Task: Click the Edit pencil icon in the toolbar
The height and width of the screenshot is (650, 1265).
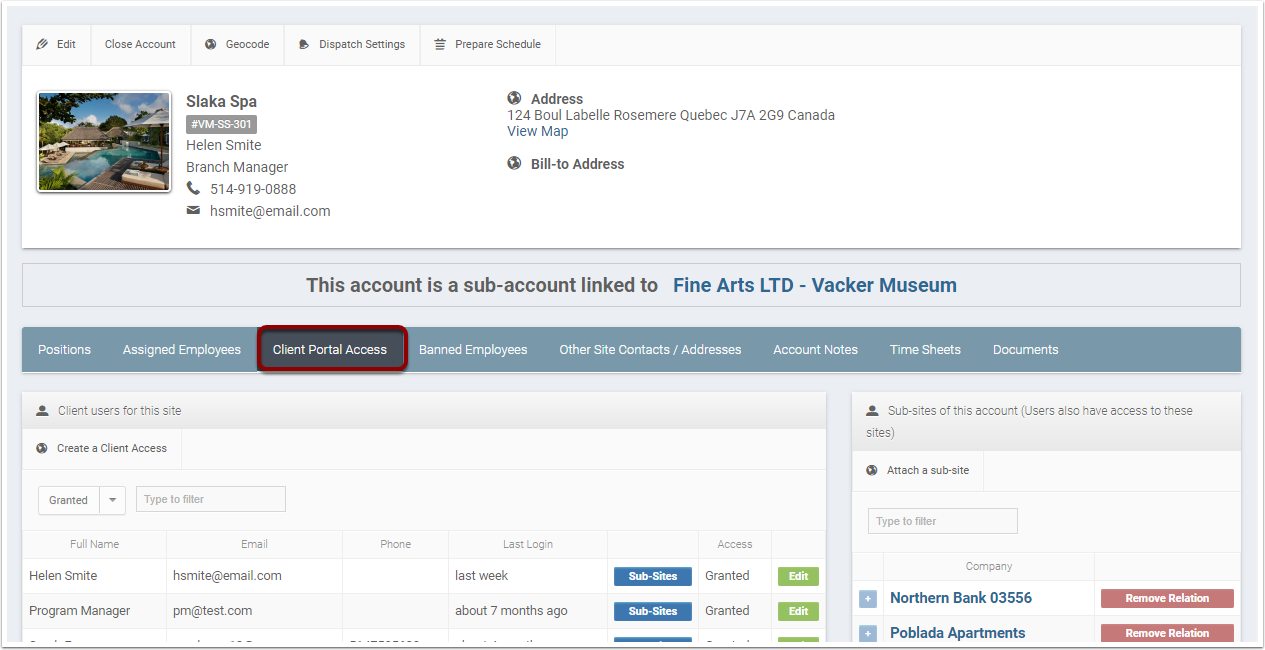Action: point(41,44)
